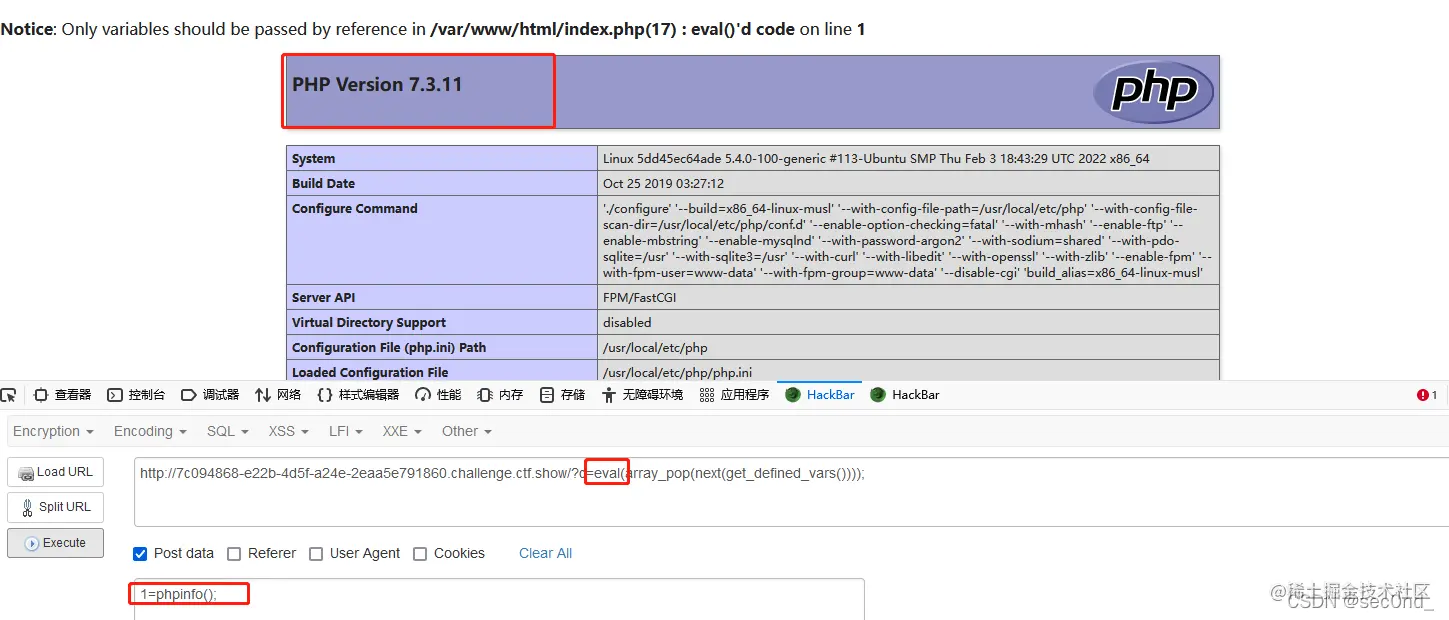Screen dimensions: 1449x620
Task: Expand the XXE dropdown
Action: pos(403,431)
